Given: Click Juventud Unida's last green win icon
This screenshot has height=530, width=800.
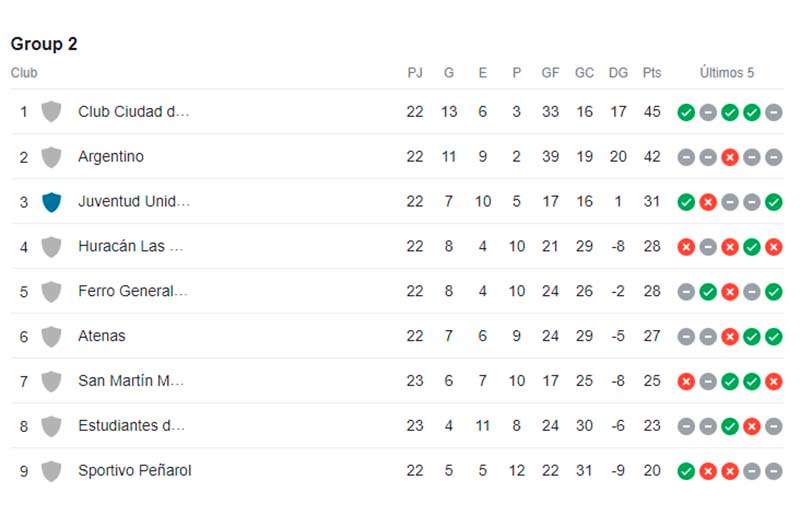Looking at the screenshot, I should (774, 202).
